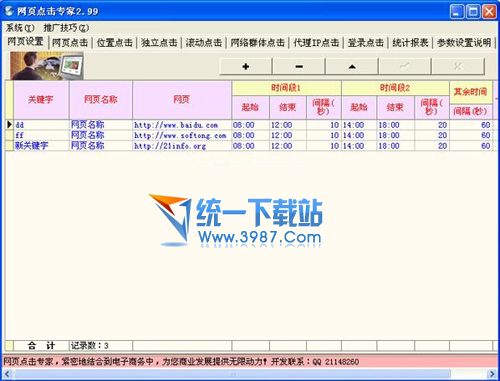
Task: Click the 记录数：3 footer cell
Action: point(101,346)
